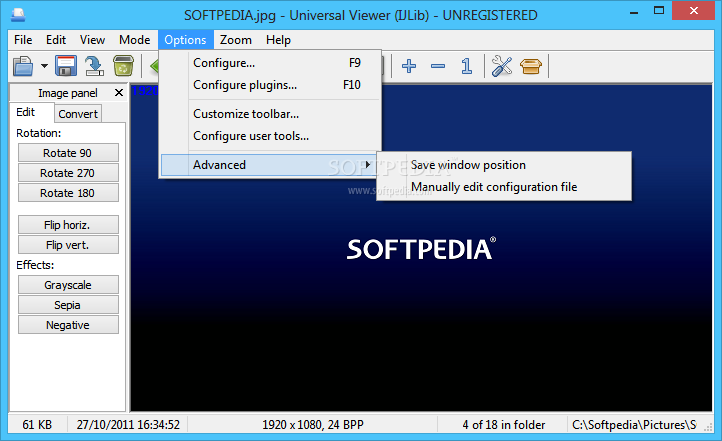Click the 4 of 18 in folder status text
Image resolution: width=722 pixels, height=441 pixels.
pyautogui.click(x=504, y=424)
